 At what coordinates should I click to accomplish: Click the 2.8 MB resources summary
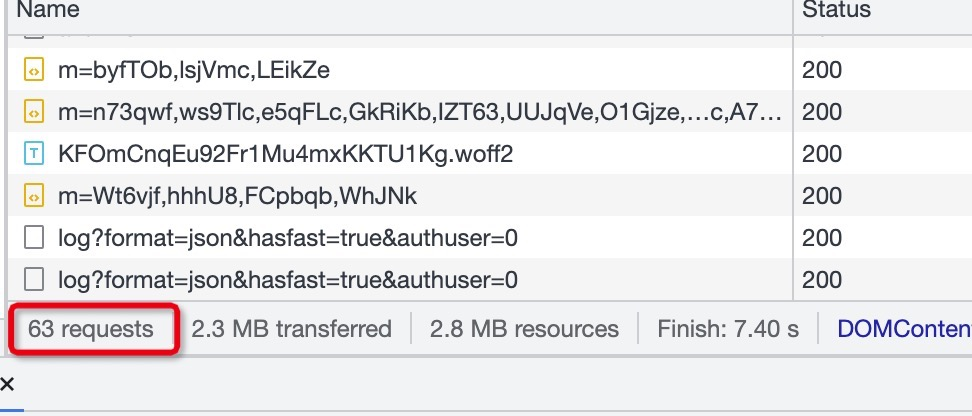click(524, 329)
